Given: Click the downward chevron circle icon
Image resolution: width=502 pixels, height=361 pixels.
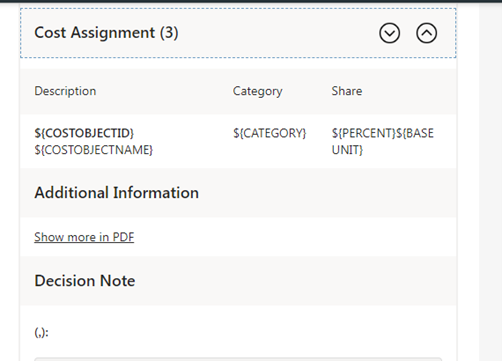Looking at the screenshot, I should pos(389,33).
